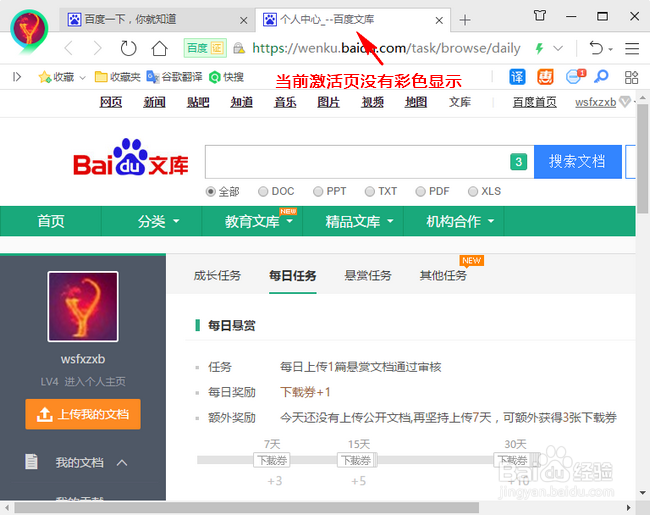Open the undo closed tabs dropdown arrow
The width and height of the screenshot is (650, 515).
611,49
